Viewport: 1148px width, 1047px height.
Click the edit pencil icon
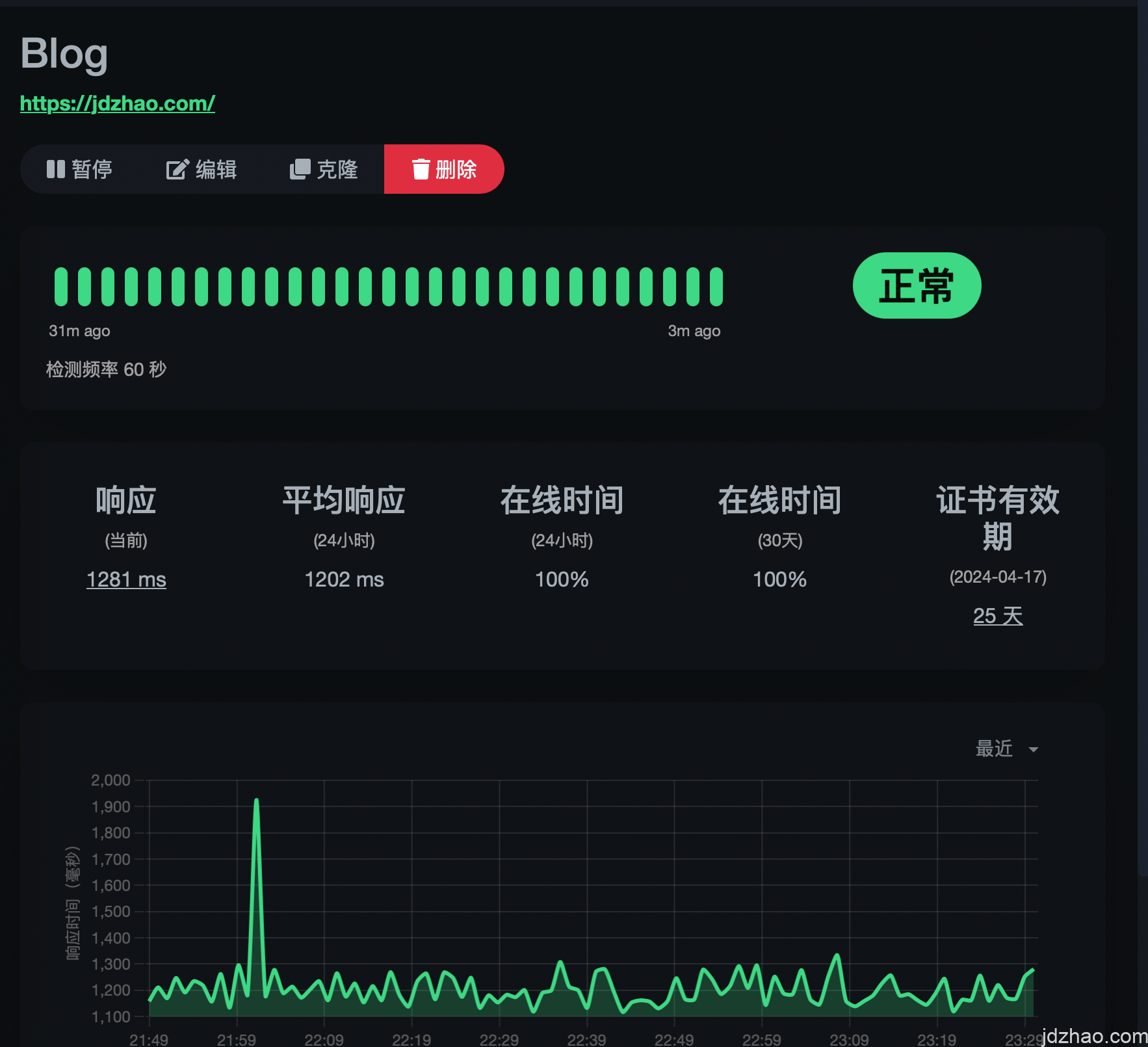[177, 169]
